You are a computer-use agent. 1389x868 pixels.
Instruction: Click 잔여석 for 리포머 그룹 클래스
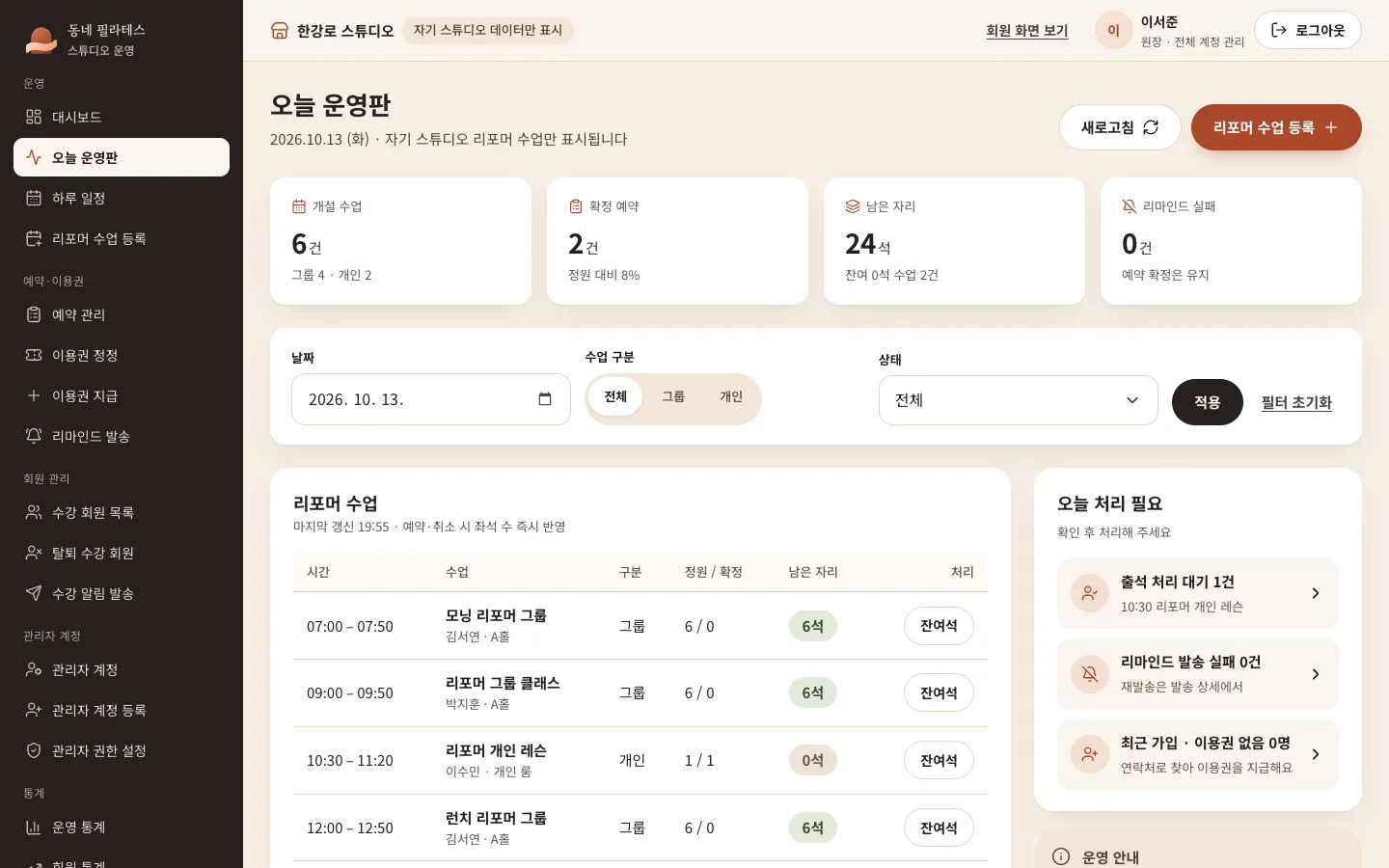939,693
